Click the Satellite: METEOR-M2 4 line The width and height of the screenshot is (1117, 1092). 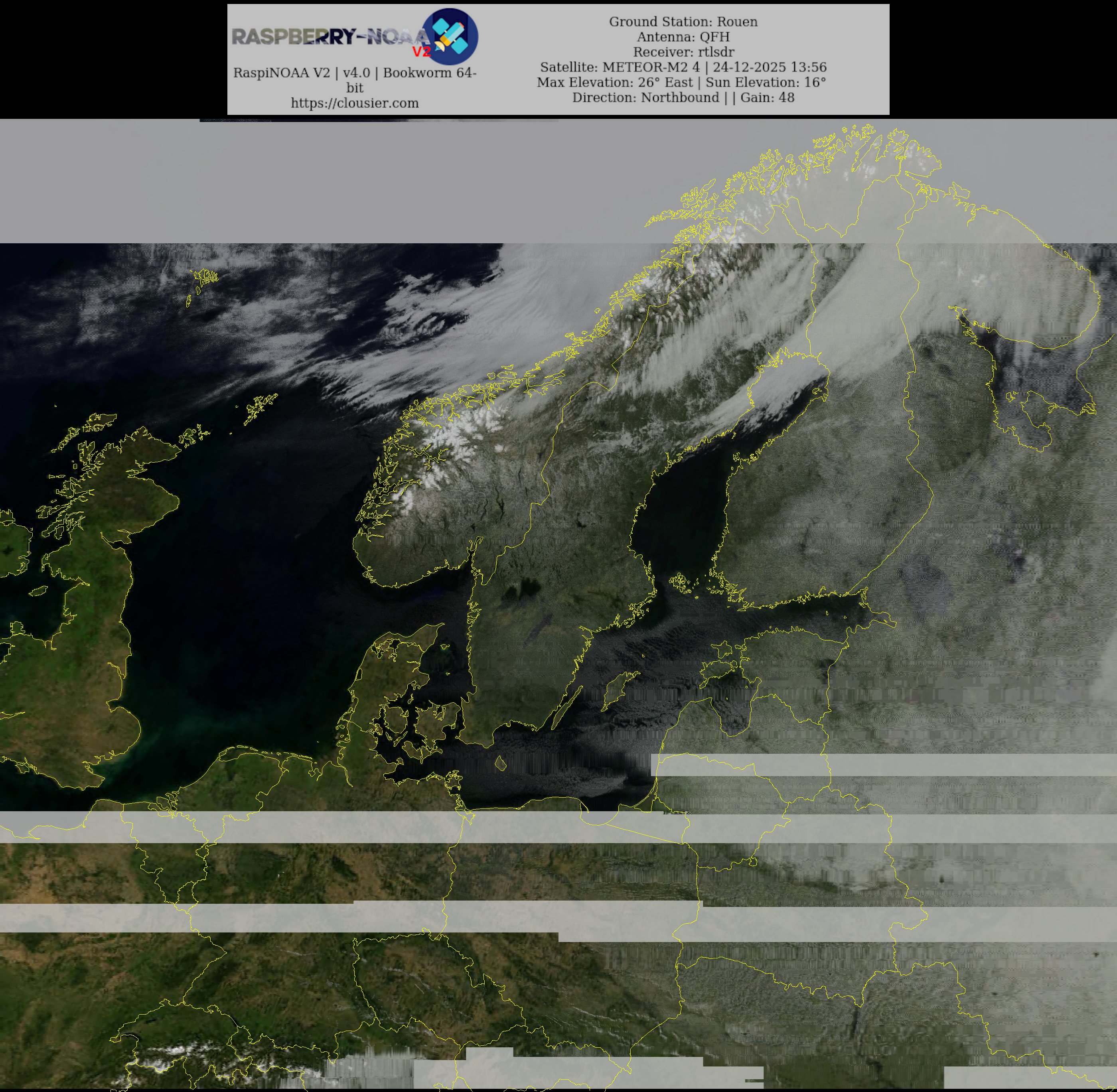pos(683,67)
